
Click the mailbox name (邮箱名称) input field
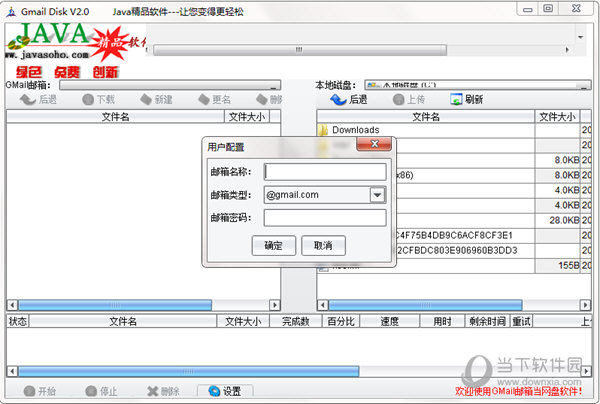tap(325, 172)
